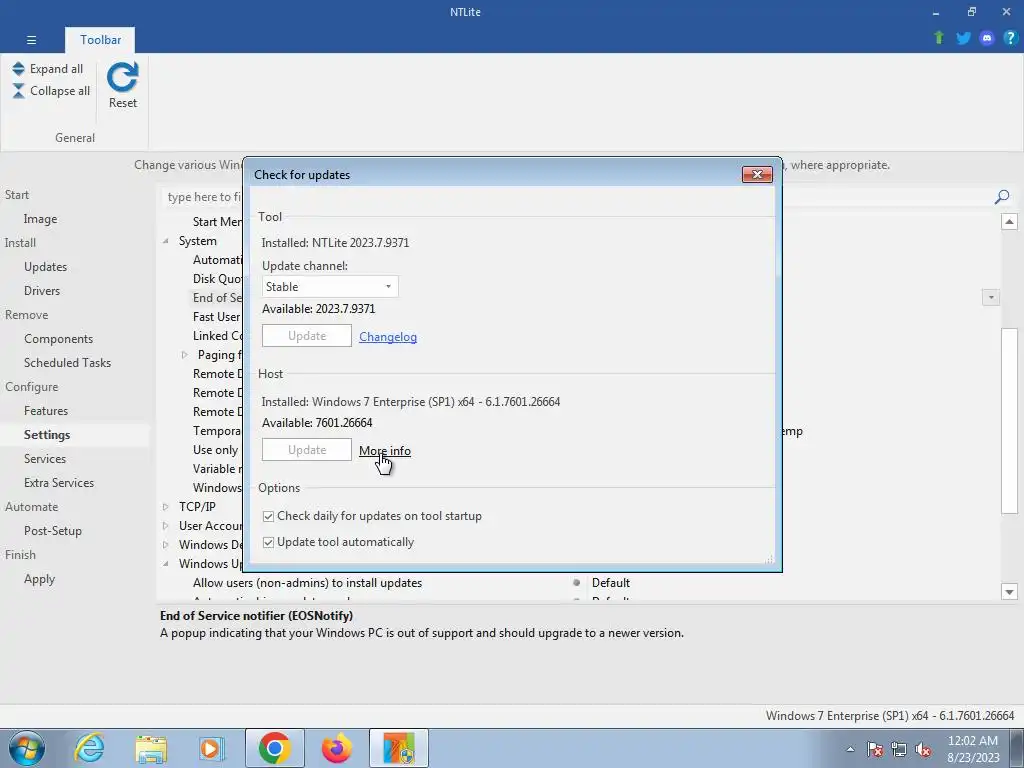The width and height of the screenshot is (1024, 768).
Task: Click the Tool section Update button
Action: point(307,336)
